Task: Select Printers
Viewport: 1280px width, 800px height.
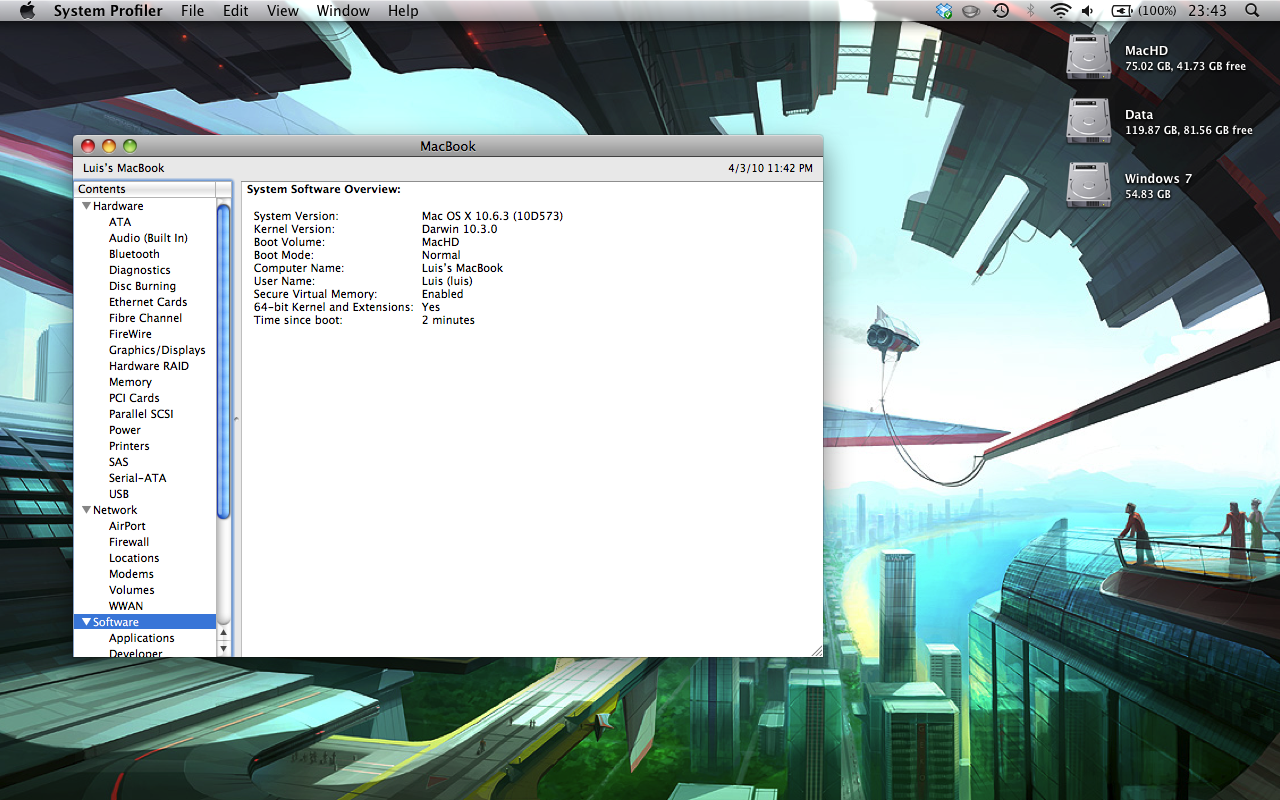Action: tap(129, 446)
